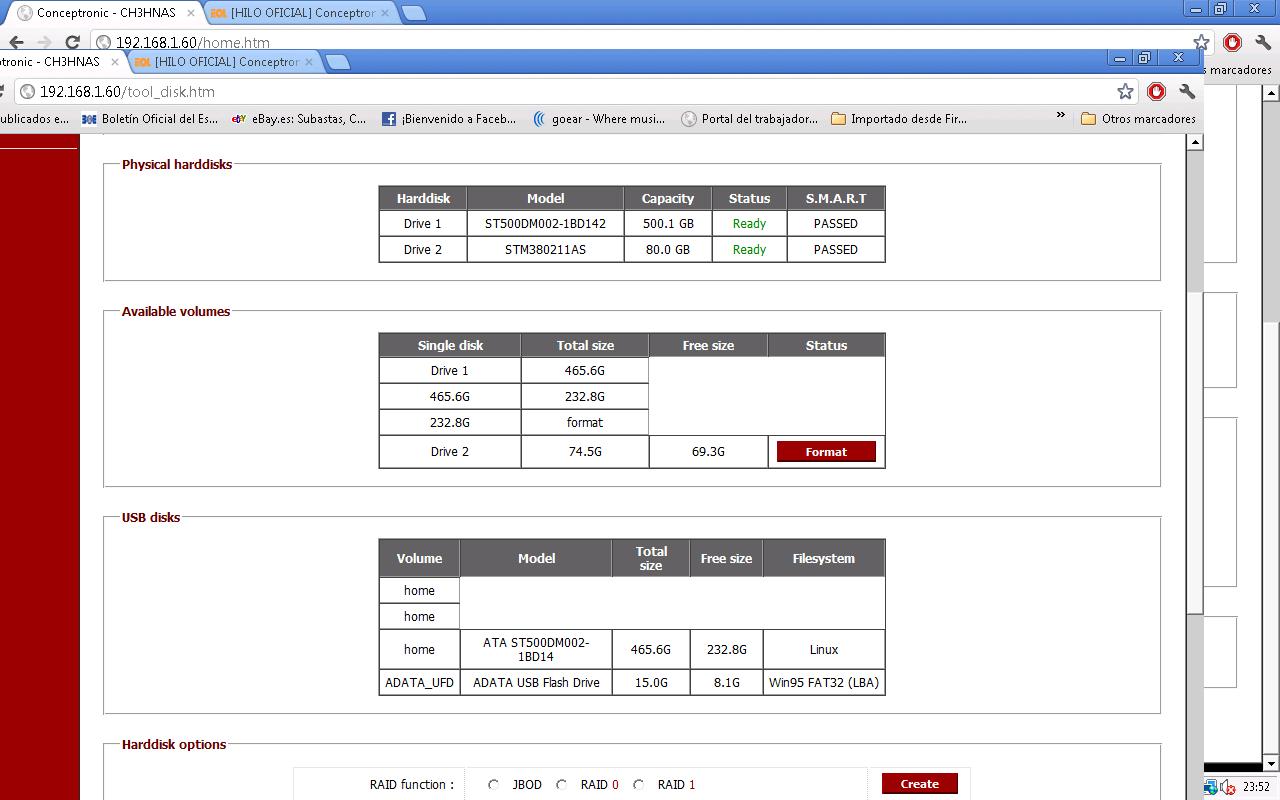Bookmark home.htm with the star icon

(1201, 42)
